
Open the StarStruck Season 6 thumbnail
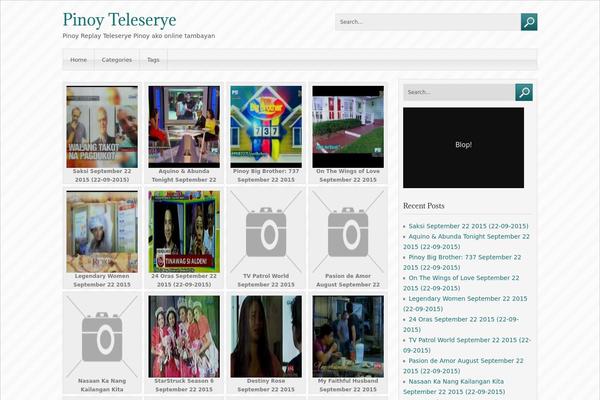coord(184,336)
